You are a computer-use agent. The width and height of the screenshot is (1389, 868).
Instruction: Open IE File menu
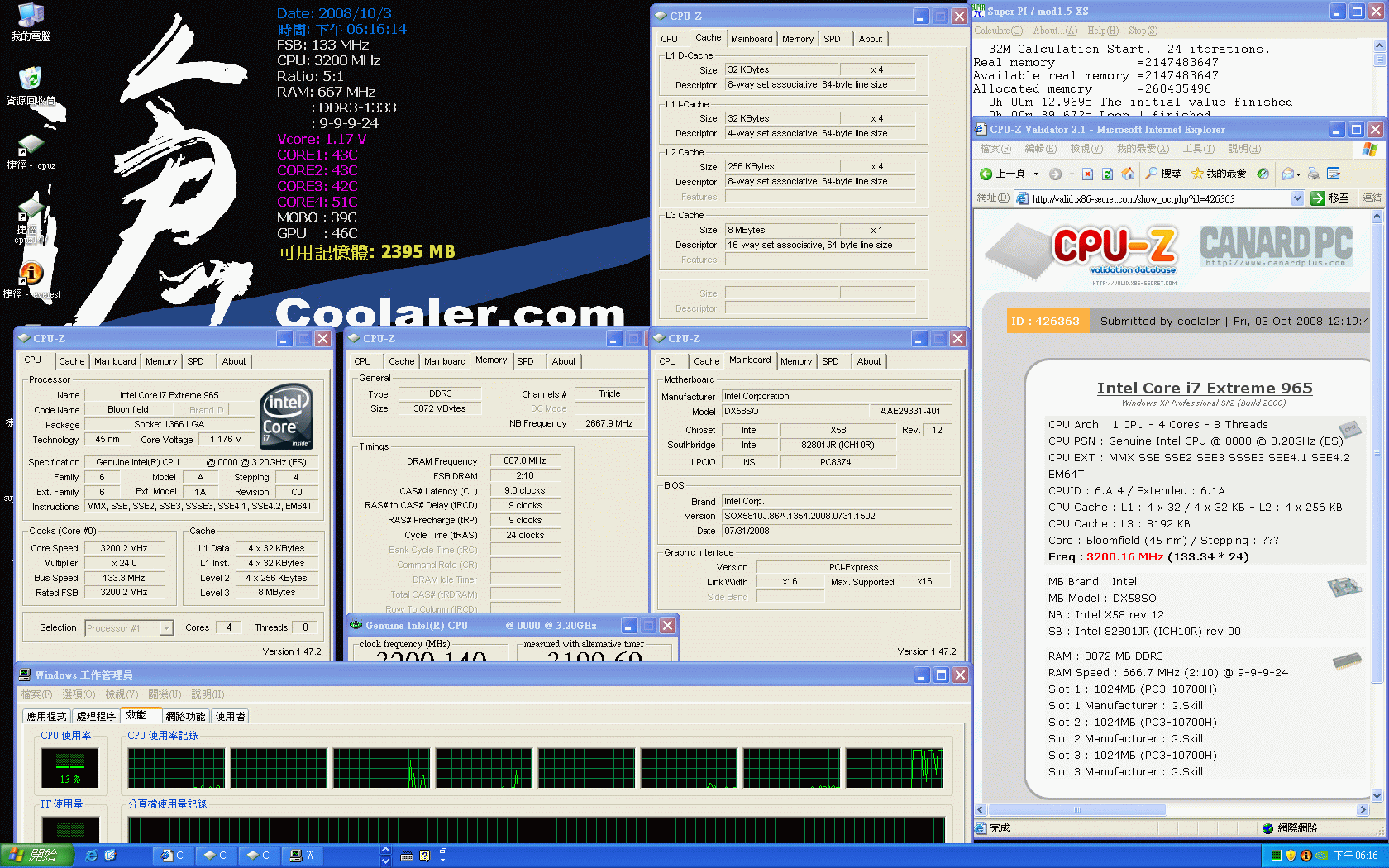point(995,149)
